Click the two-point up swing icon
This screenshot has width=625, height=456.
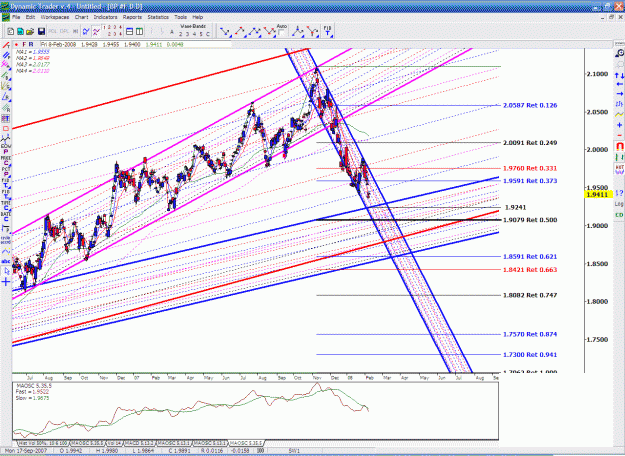click(x=239, y=31)
